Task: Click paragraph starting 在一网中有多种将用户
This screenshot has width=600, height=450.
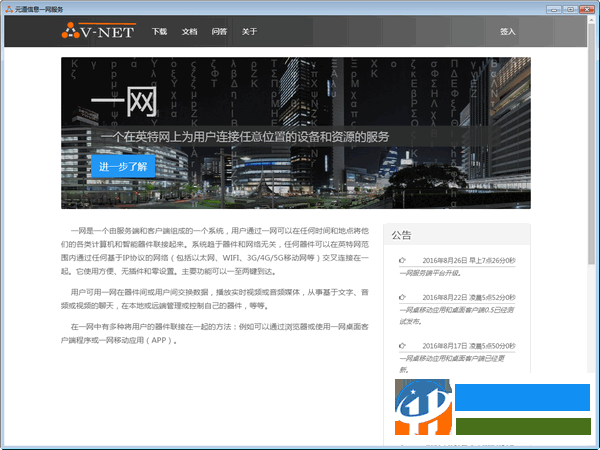Action: click(215, 333)
